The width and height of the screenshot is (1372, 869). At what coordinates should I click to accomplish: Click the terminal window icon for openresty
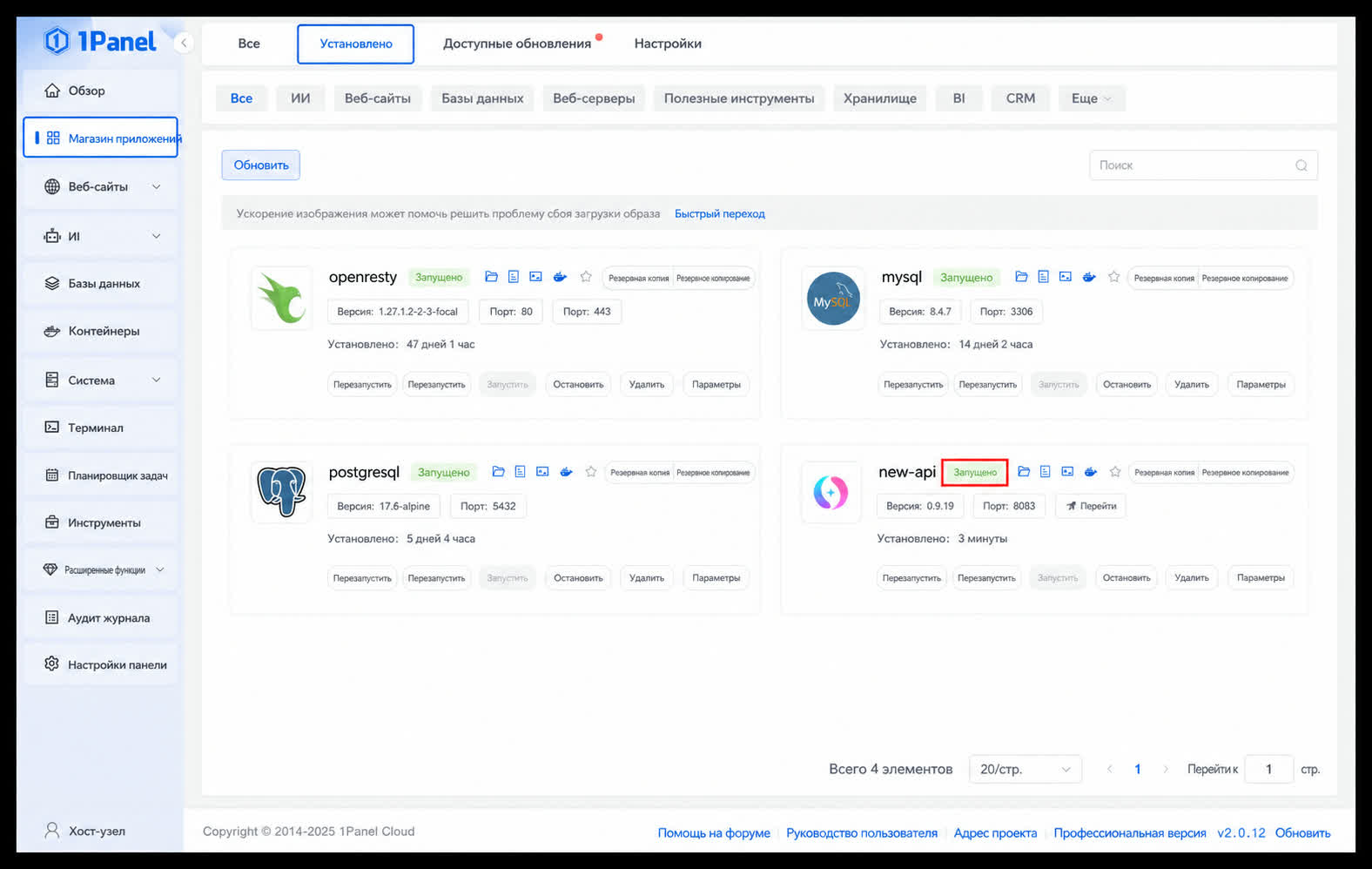[535, 277]
